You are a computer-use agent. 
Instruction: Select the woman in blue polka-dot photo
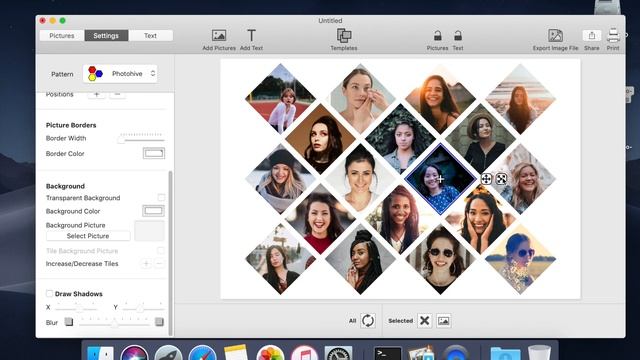[x=440, y=179]
